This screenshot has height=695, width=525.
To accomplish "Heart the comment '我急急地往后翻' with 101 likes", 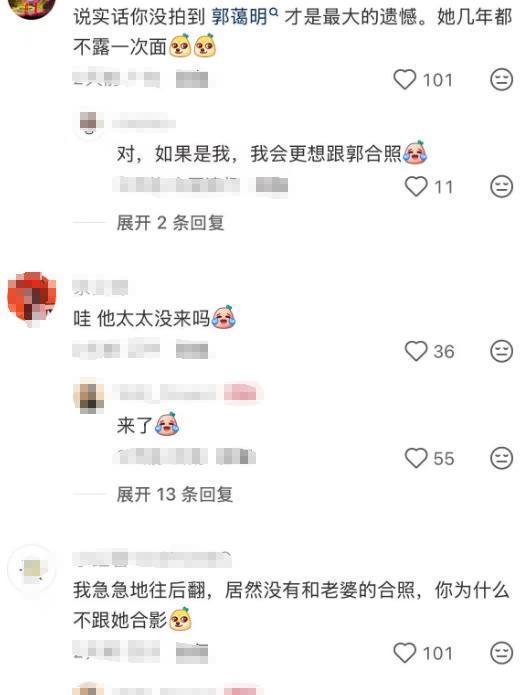I will point(404,653).
